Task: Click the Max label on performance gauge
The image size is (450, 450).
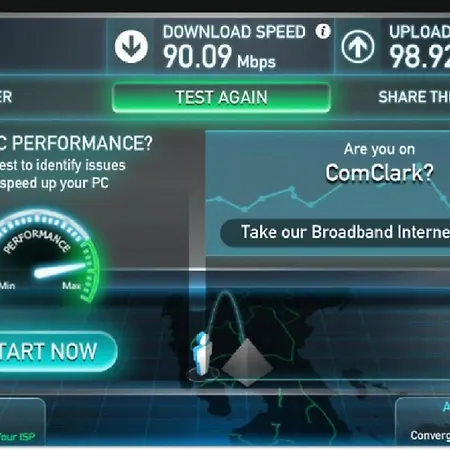Action: tap(71, 286)
